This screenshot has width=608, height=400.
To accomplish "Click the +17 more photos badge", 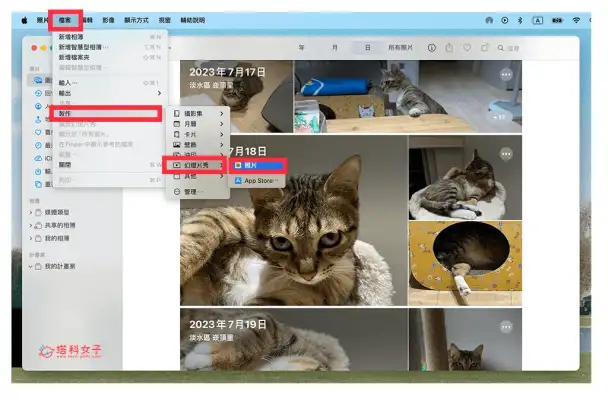I will (x=499, y=117).
